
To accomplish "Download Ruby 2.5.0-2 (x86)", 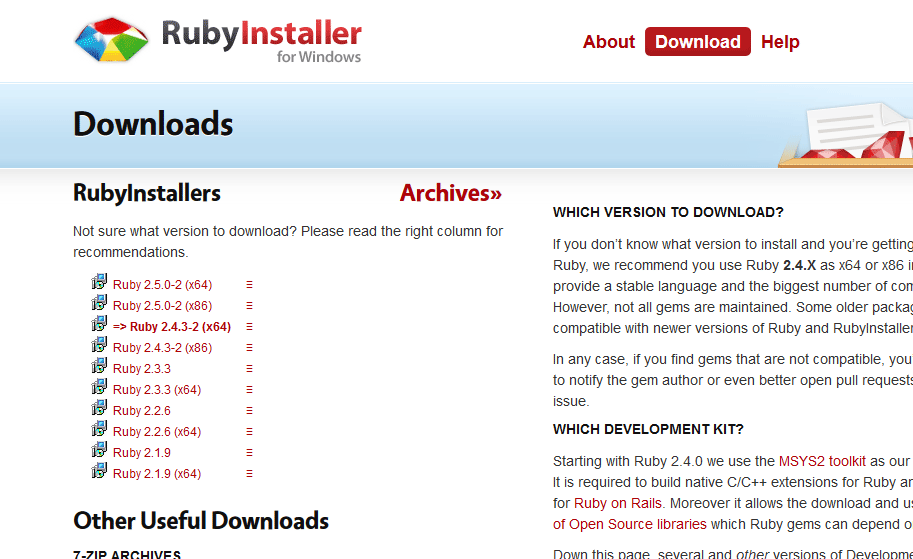I will [162, 306].
